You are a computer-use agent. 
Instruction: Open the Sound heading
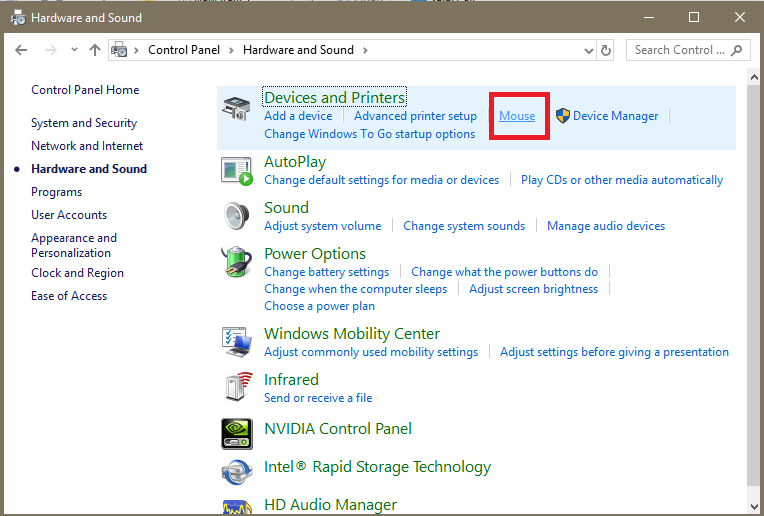pyautogui.click(x=286, y=208)
